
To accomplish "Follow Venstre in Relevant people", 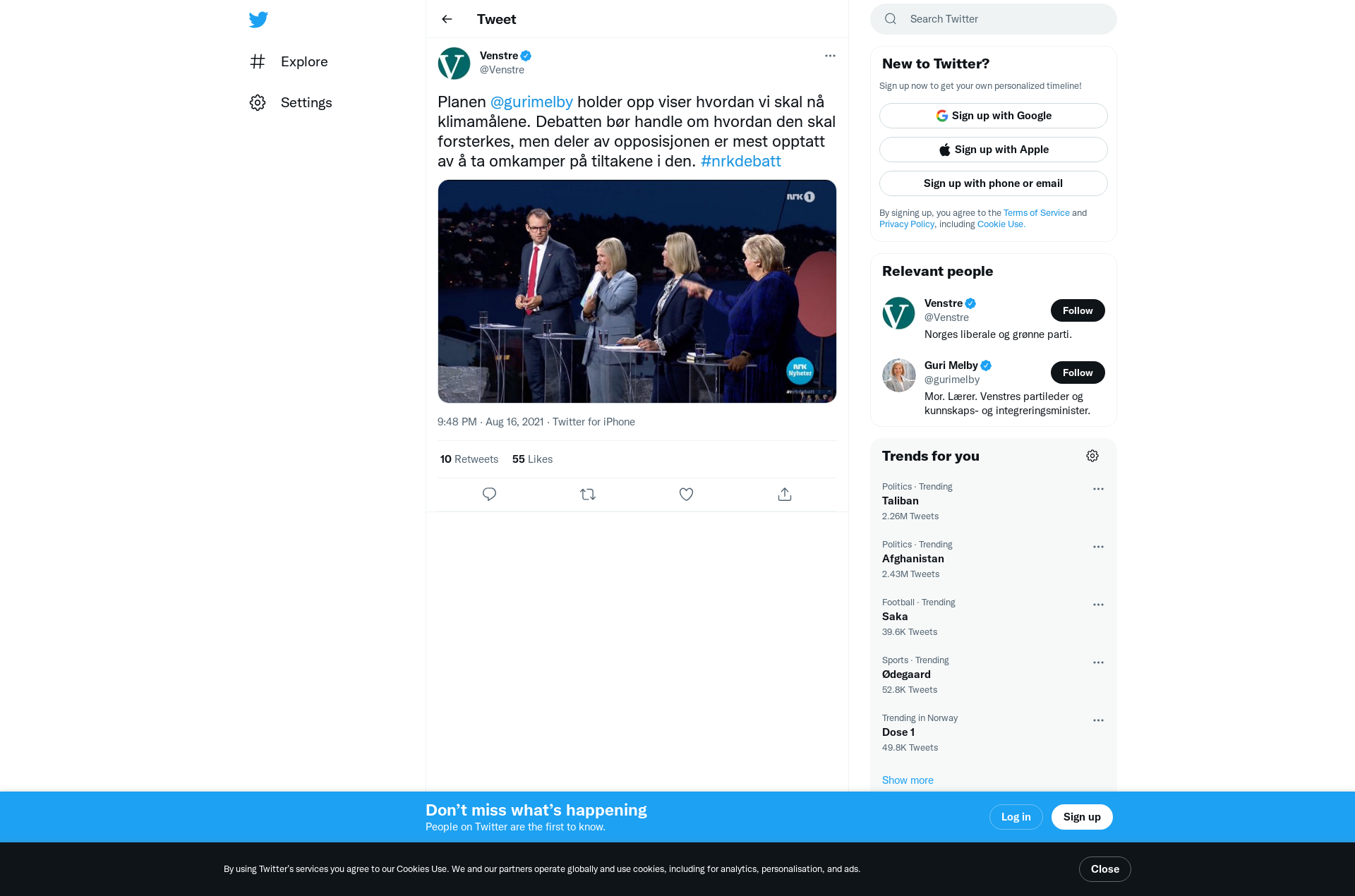I will pyautogui.click(x=1078, y=310).
